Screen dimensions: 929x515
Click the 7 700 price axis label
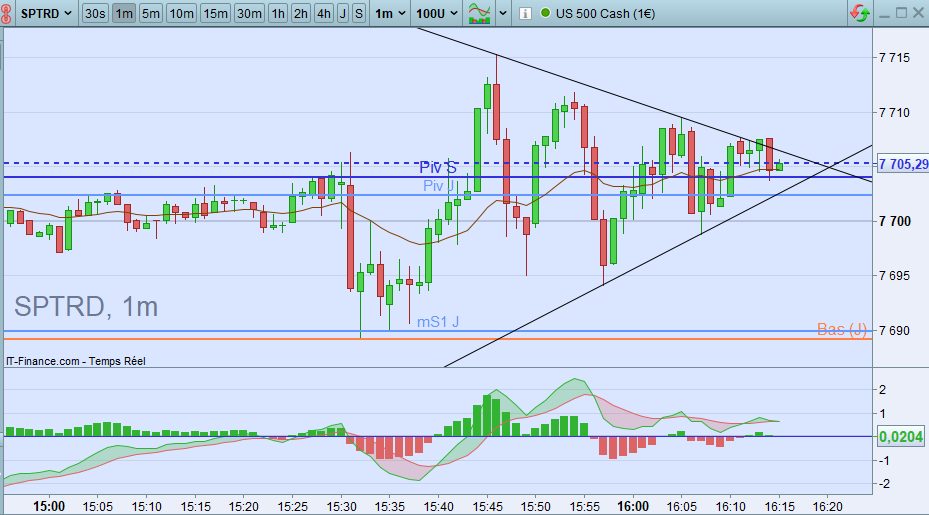tap(895, 221)
